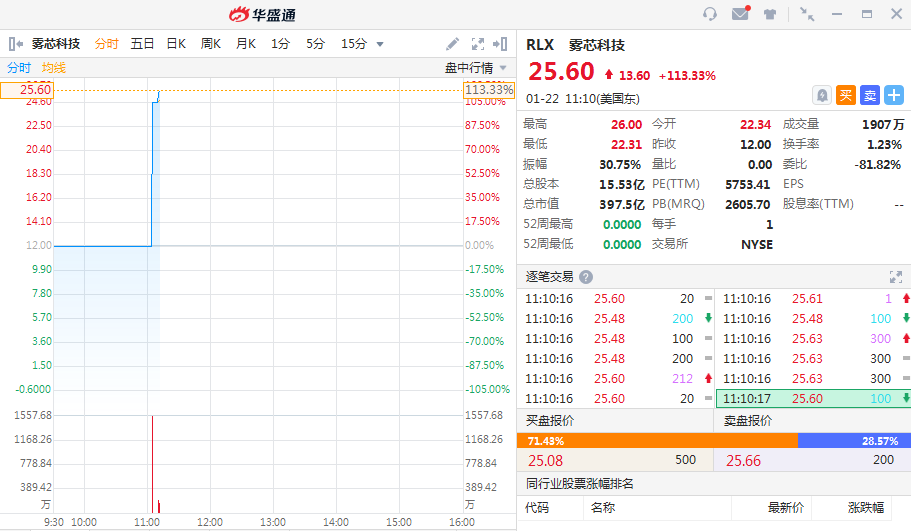
Task: Open messages envelope icon
Action: tap(741, 13)
